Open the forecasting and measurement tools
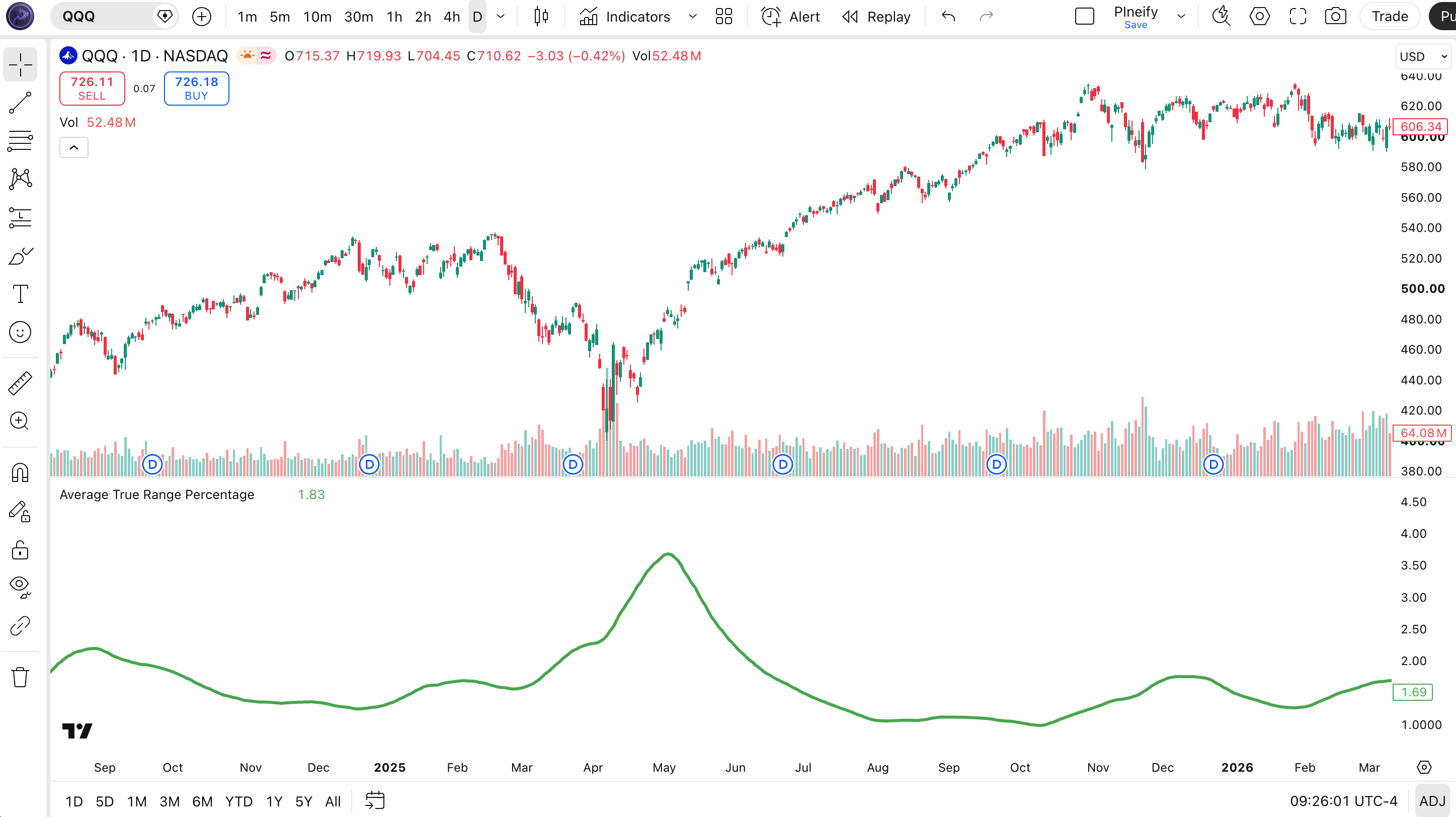The width and height of the screenshot is (1456, 817). [20, 217]
